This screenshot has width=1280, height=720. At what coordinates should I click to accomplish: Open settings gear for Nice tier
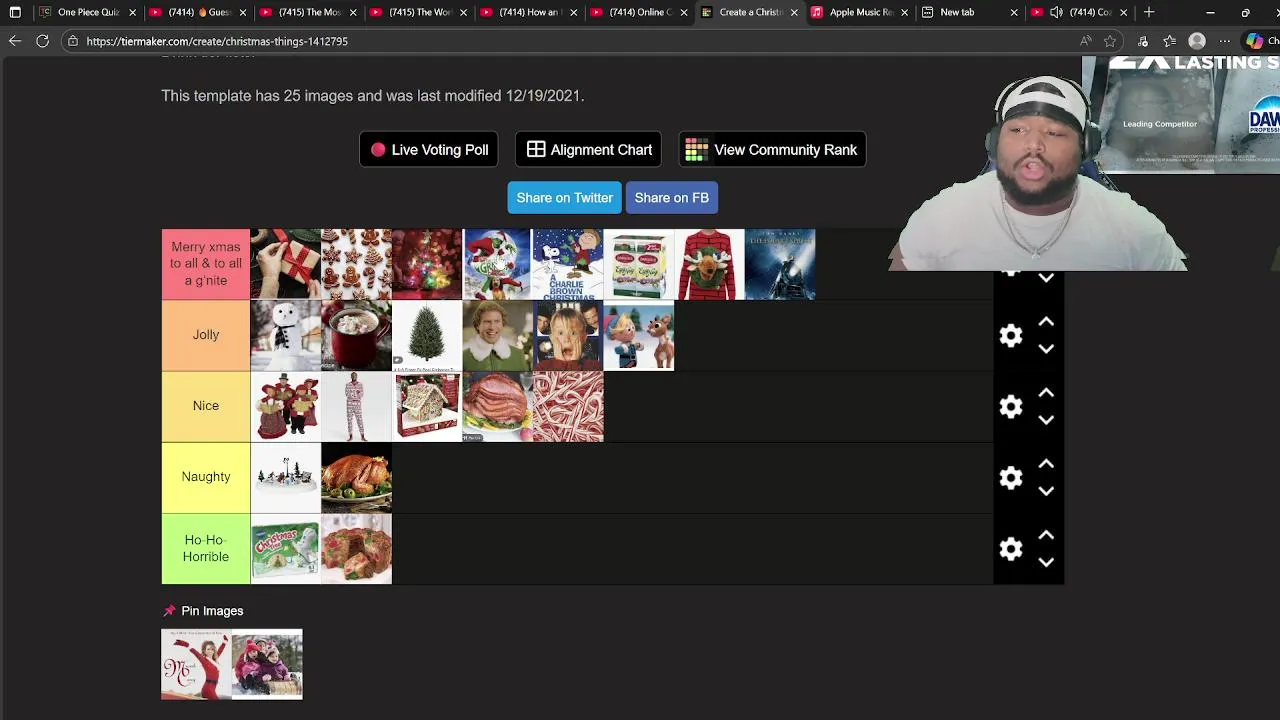1011,407
